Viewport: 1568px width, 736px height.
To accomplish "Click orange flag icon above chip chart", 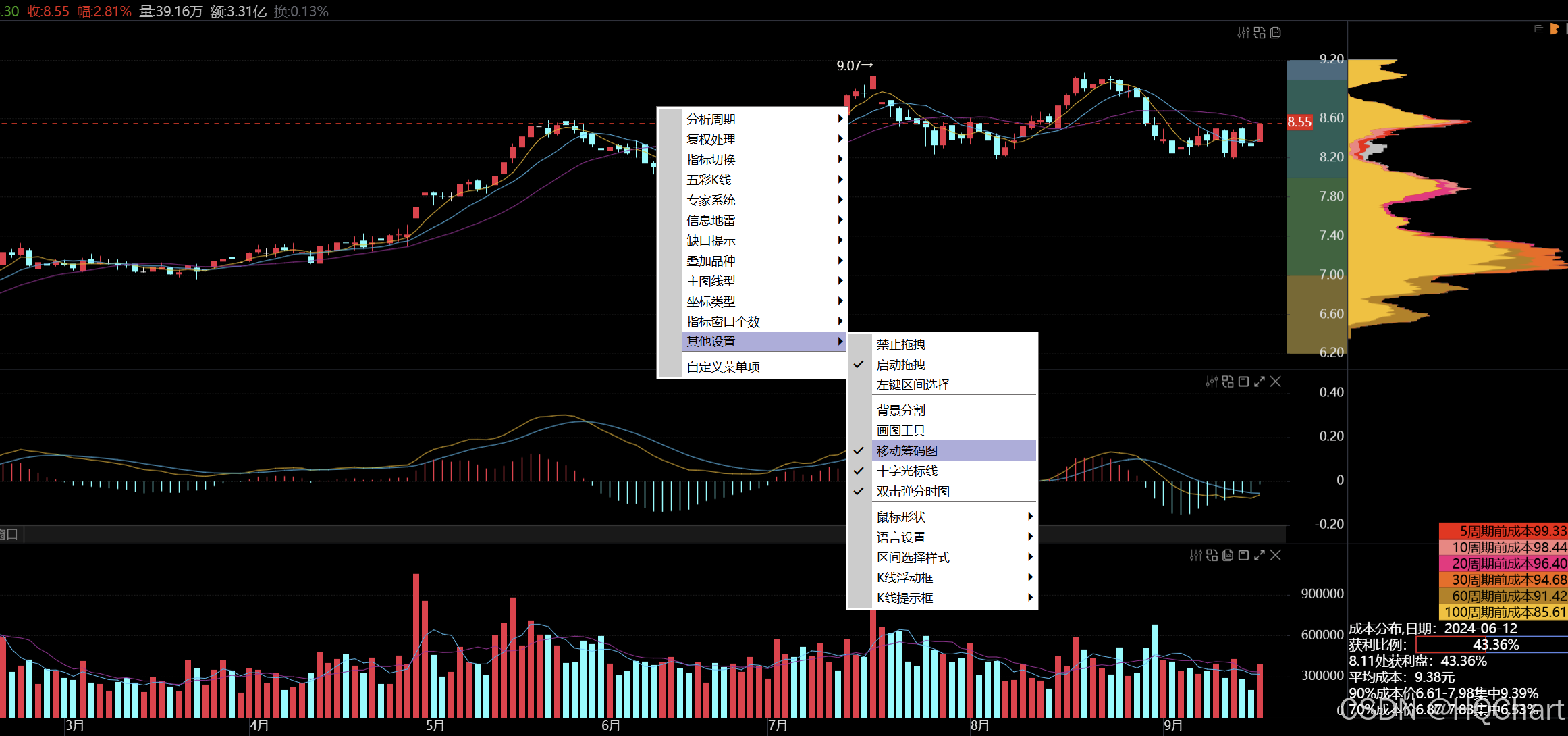I will tap(1555, 29).
